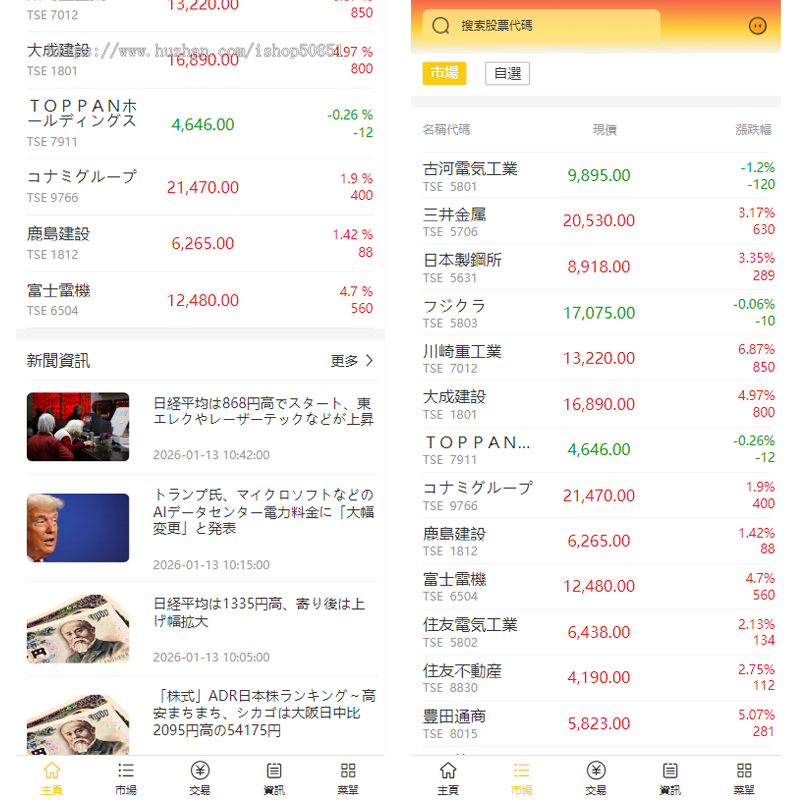Tap the home icon in the left screen's bottom bar
This screenshot has height=800, width=800.
click(52, 770)
